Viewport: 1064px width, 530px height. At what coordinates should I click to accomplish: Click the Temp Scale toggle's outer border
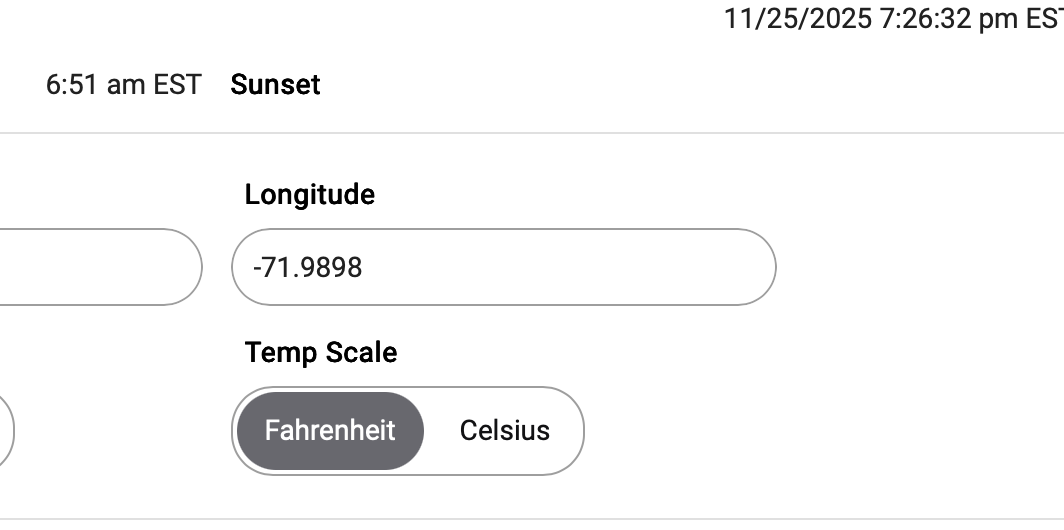coord(583,431)
